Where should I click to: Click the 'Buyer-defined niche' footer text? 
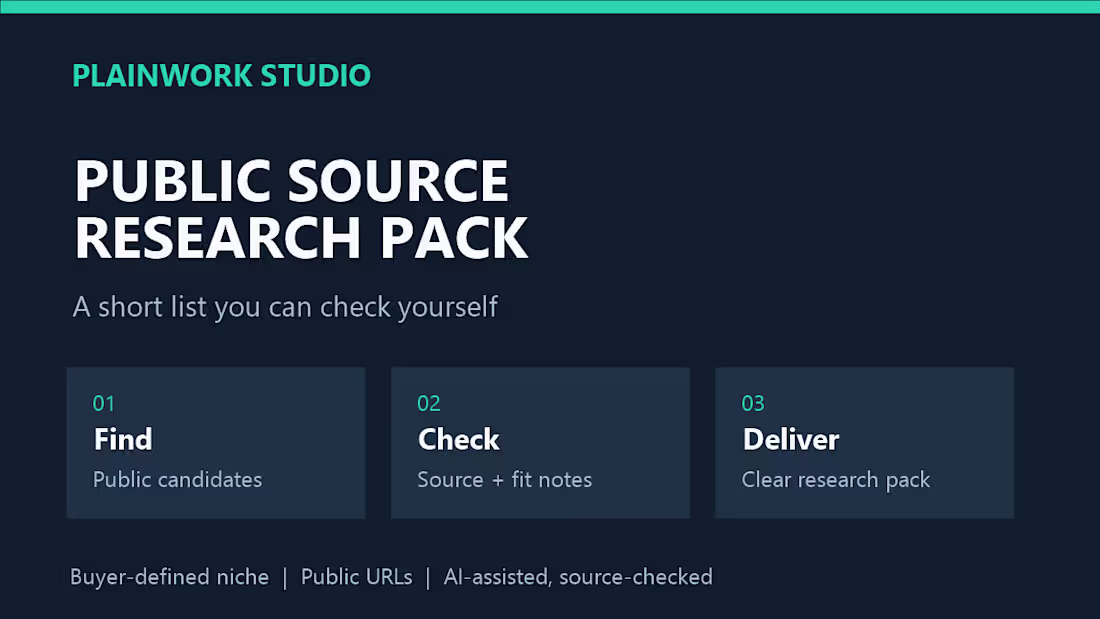169,577
